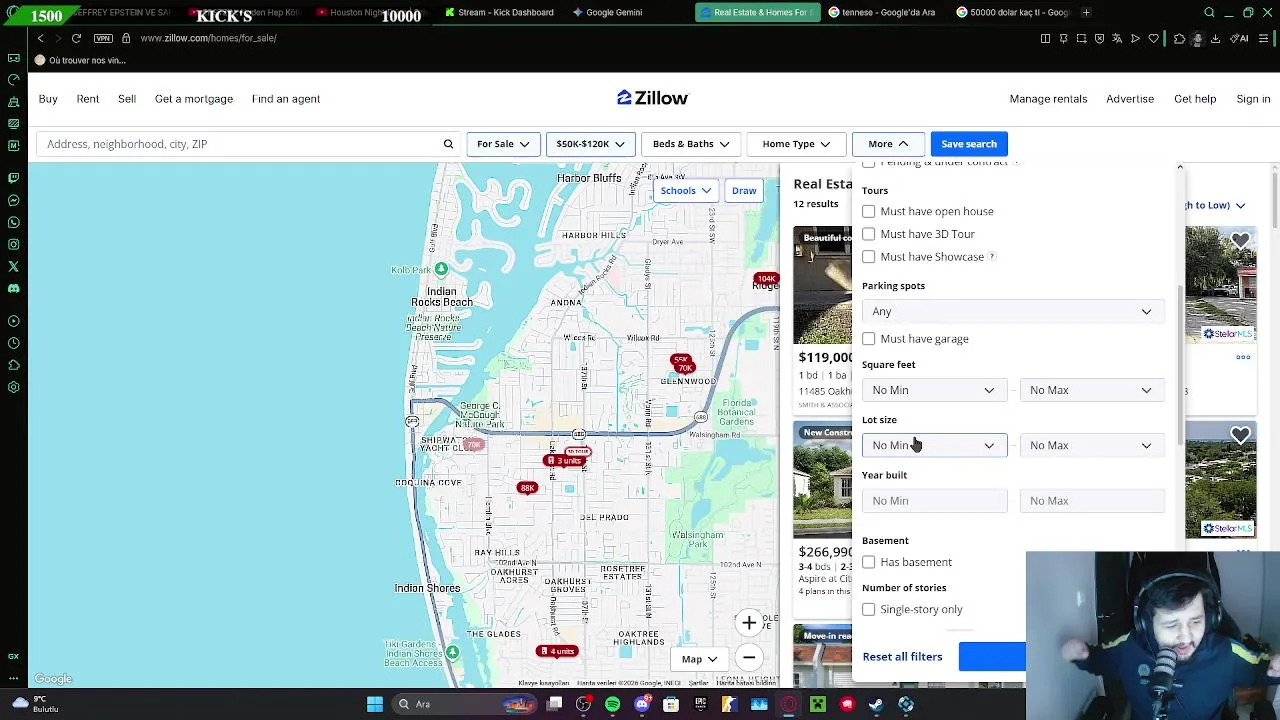Zoom in the map with plus button

pyautogui.click(x=749, y=623)
